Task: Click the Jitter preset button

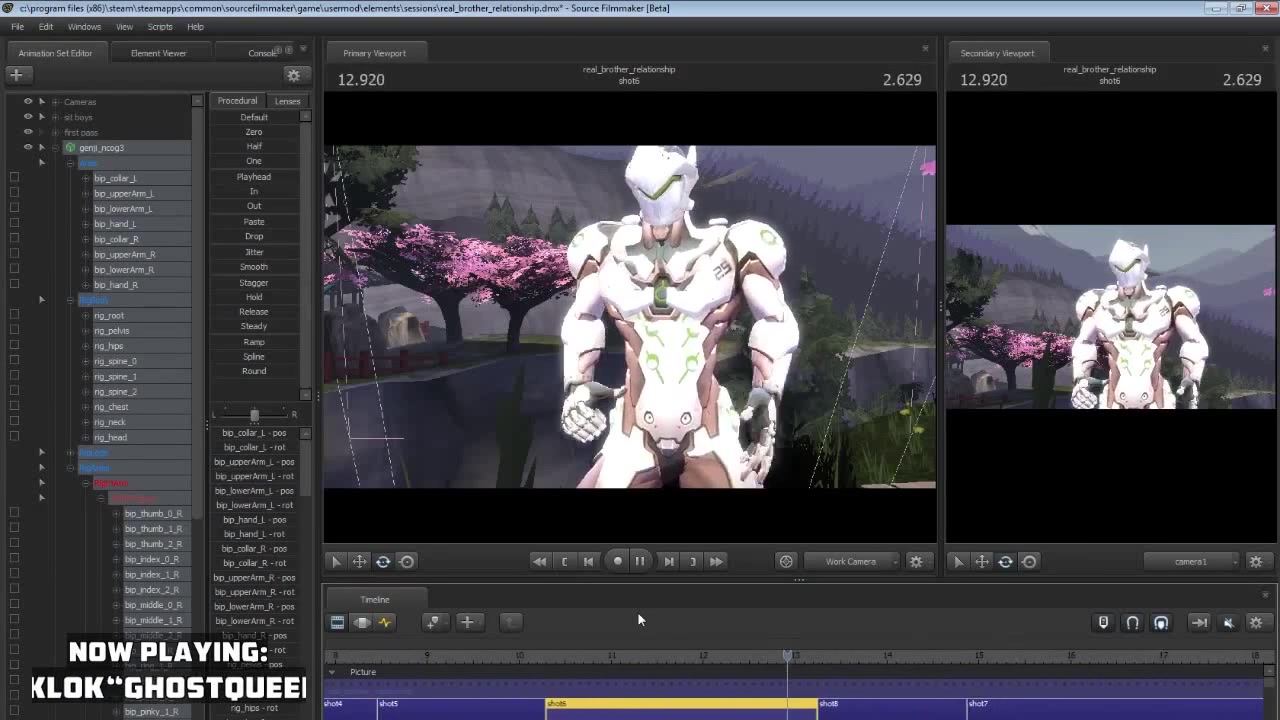Action: tap(254, 252)
